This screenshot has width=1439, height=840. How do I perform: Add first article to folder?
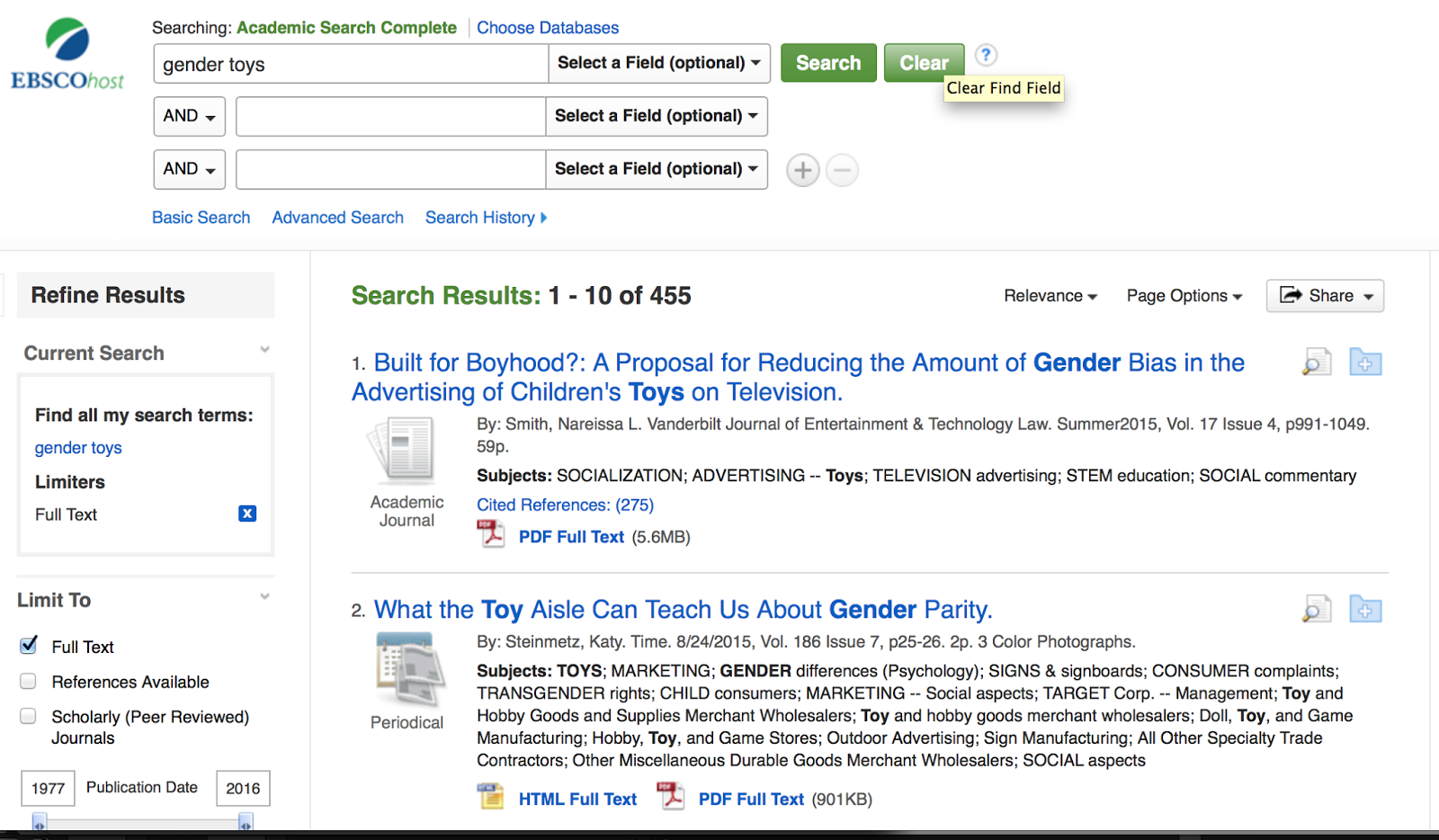click(x=1364, y=362)
